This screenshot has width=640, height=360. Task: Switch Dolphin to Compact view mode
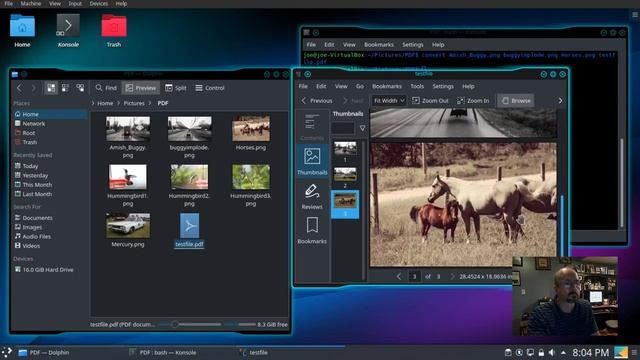pos(65,88)
